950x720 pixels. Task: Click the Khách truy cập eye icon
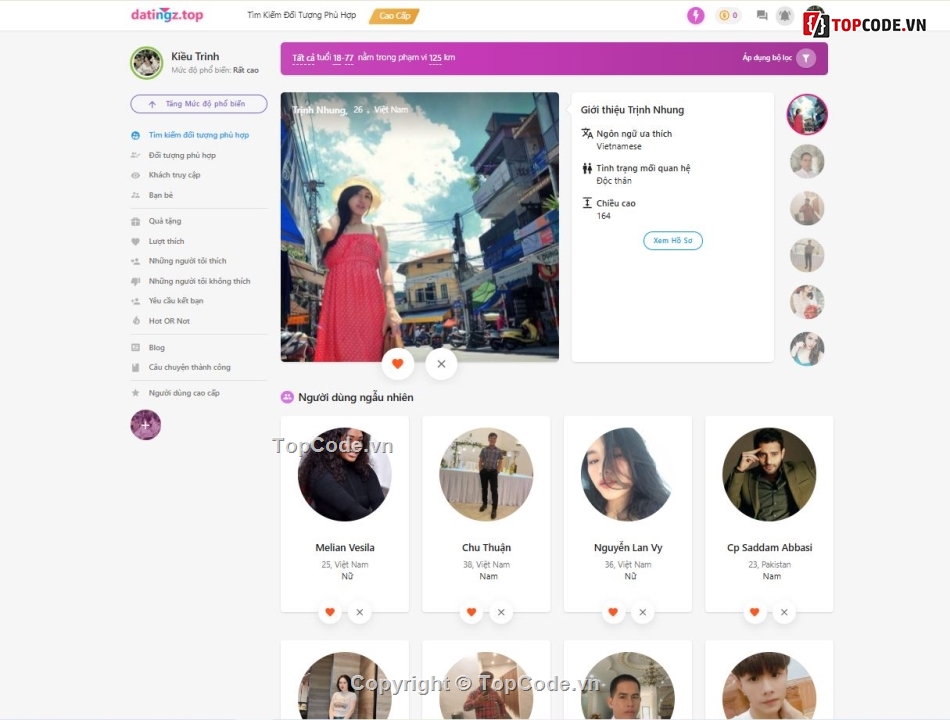tap(136, 175)
